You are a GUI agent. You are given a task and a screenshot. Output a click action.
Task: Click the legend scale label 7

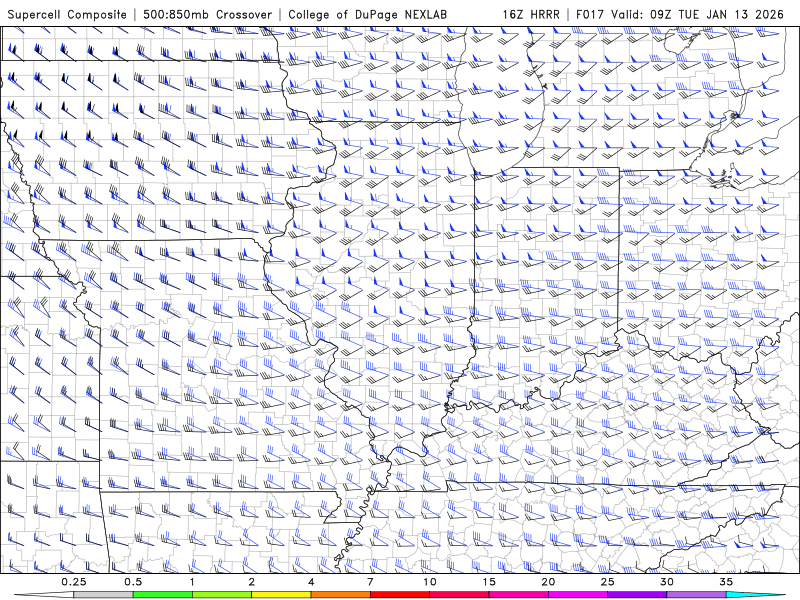pos(370,582)
